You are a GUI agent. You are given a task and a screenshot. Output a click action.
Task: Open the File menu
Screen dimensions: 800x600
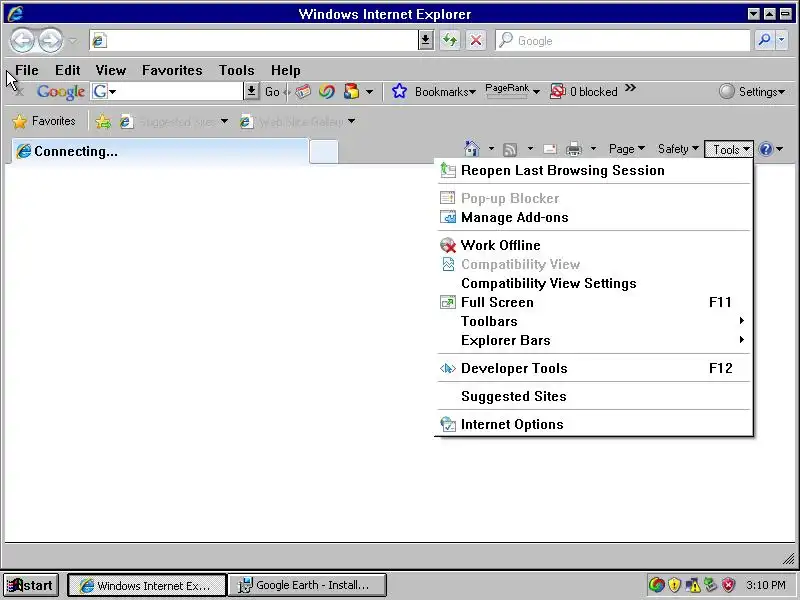27,70
